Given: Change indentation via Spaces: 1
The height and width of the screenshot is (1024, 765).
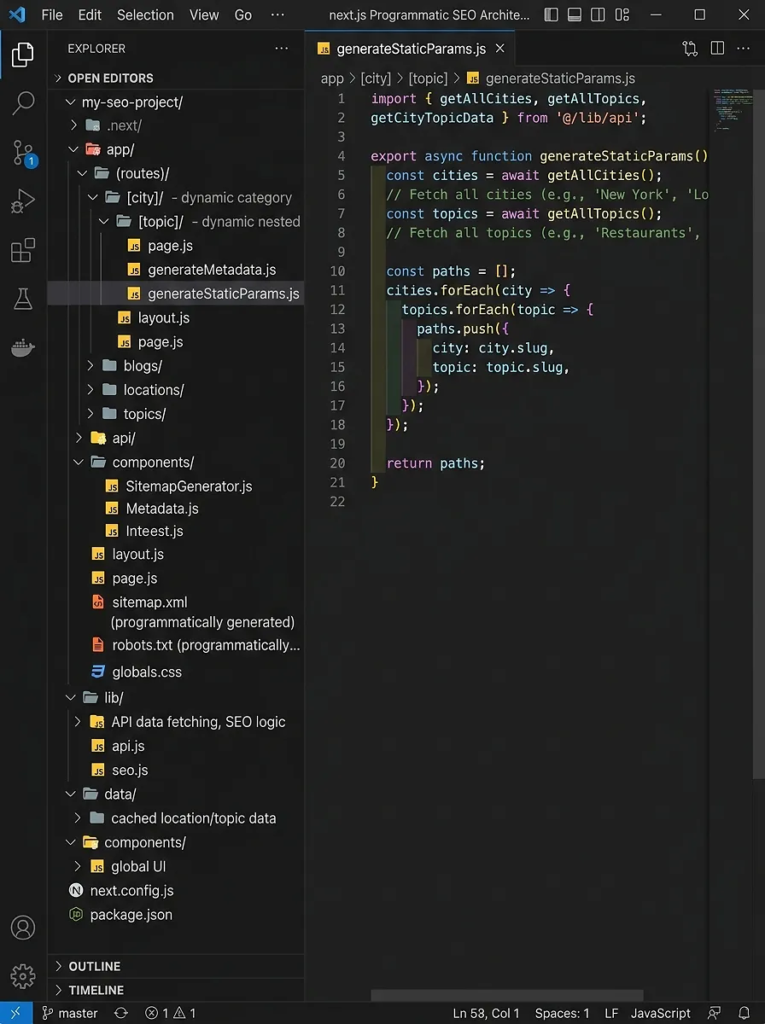Looking at the screenshot, I should [x=562, y=1013].
